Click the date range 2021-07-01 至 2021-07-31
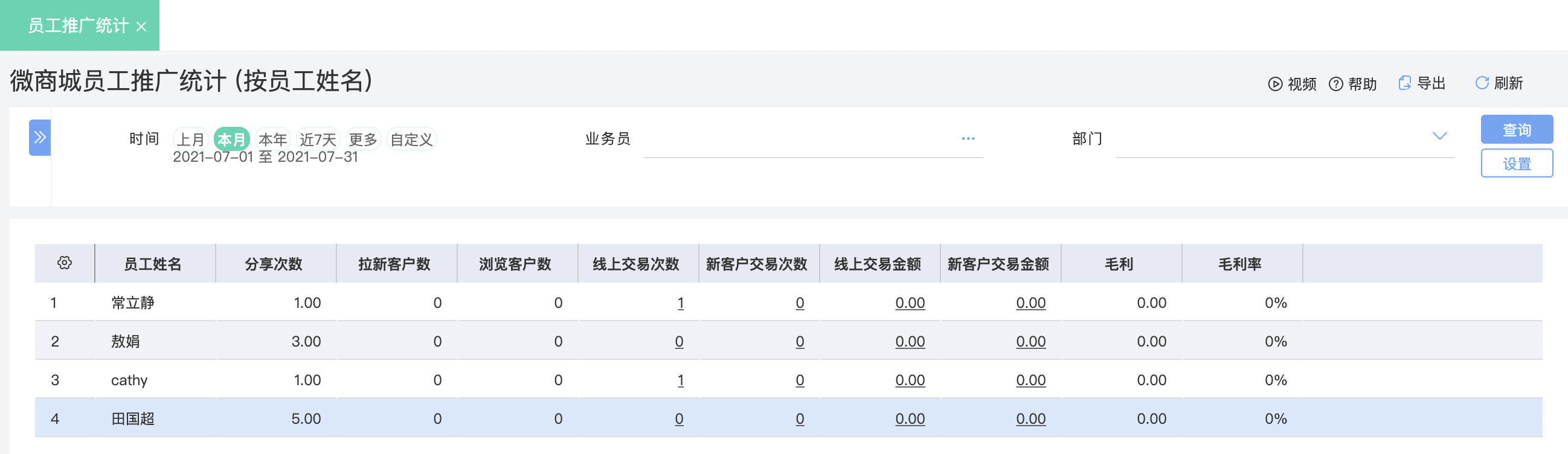The width and height of the screenshot is (1568, 454). click(265, 156)
